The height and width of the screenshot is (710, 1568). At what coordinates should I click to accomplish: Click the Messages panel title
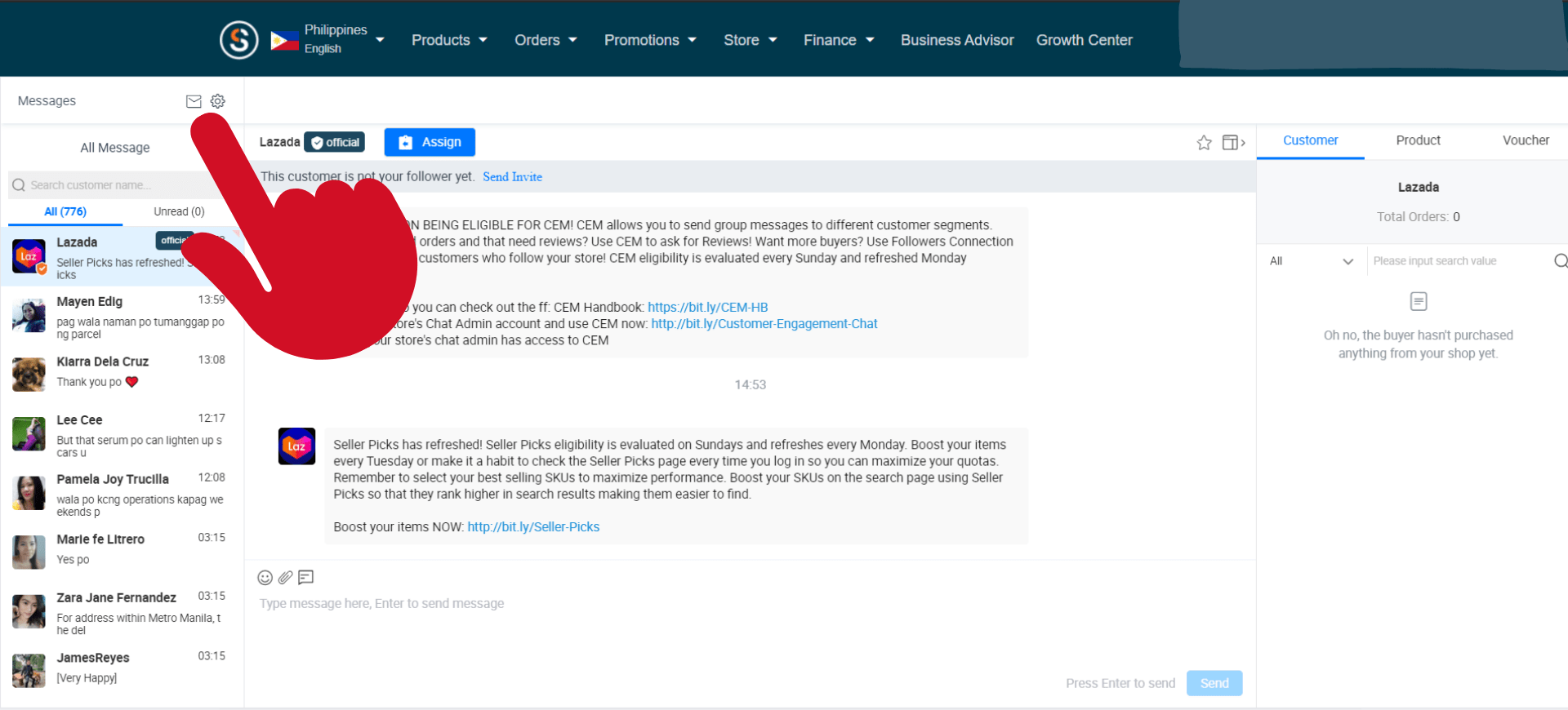point(47,101)
